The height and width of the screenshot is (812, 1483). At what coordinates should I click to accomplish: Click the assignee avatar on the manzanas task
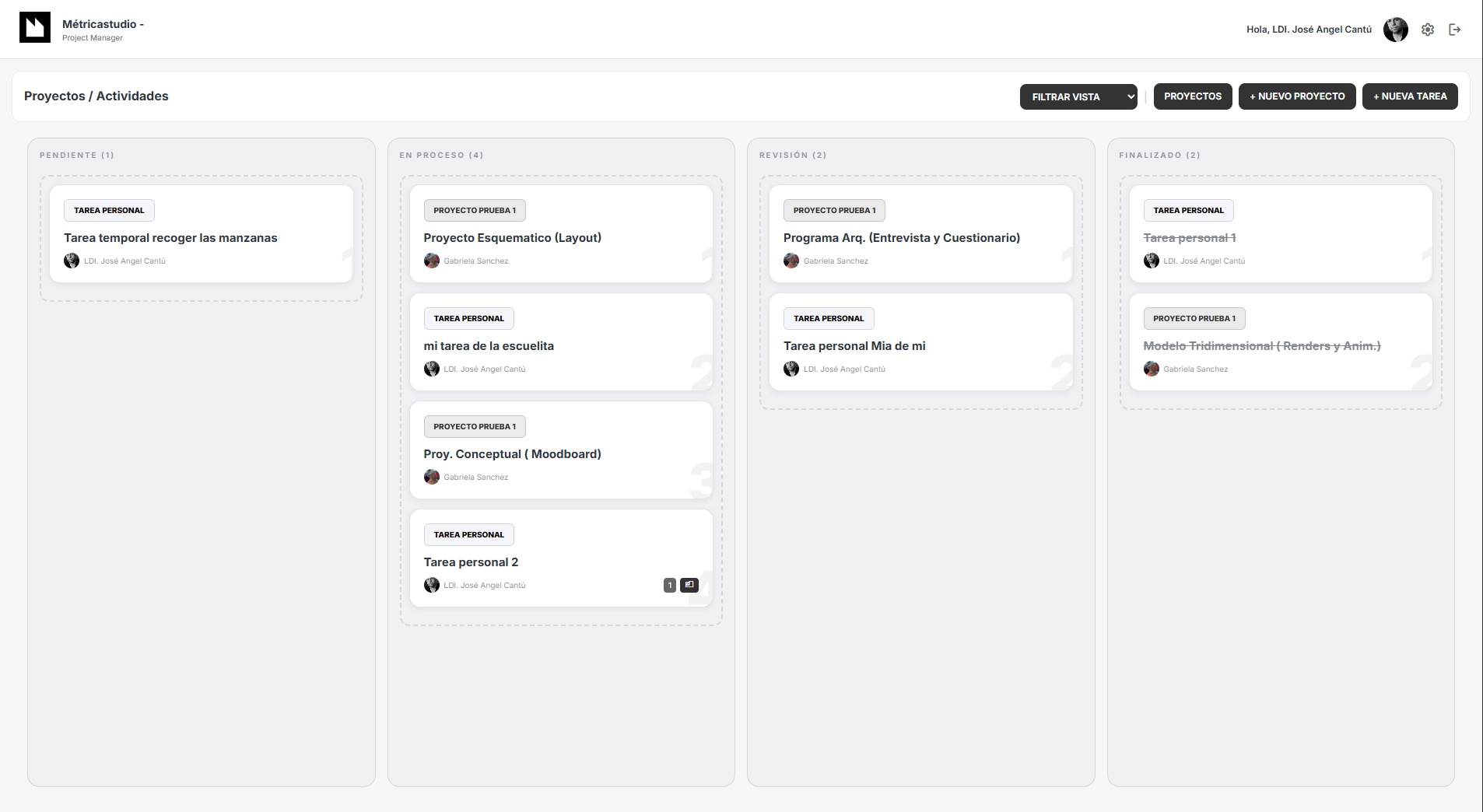[72, 261]
